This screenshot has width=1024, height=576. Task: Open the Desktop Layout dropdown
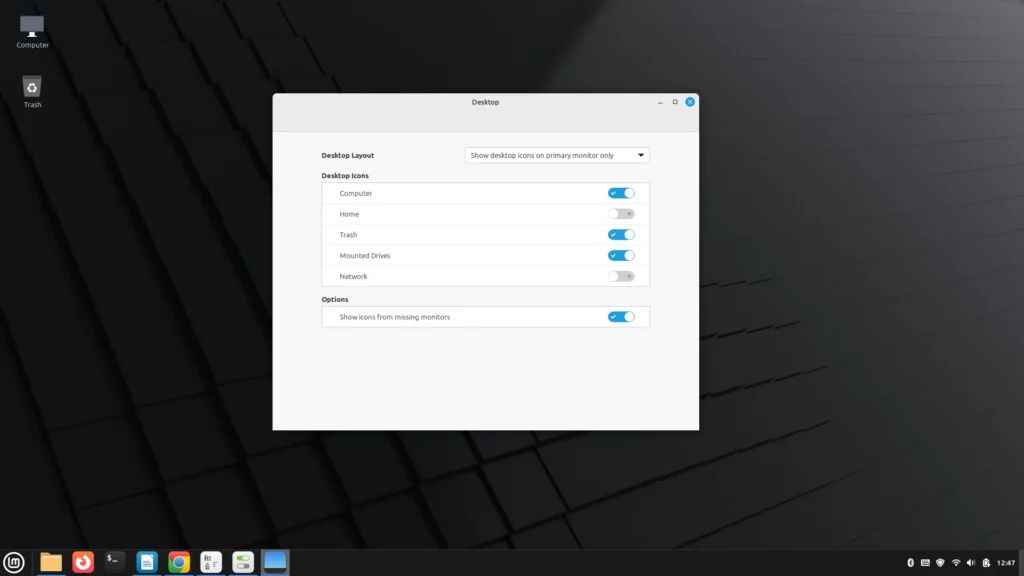tap(556, 155)
